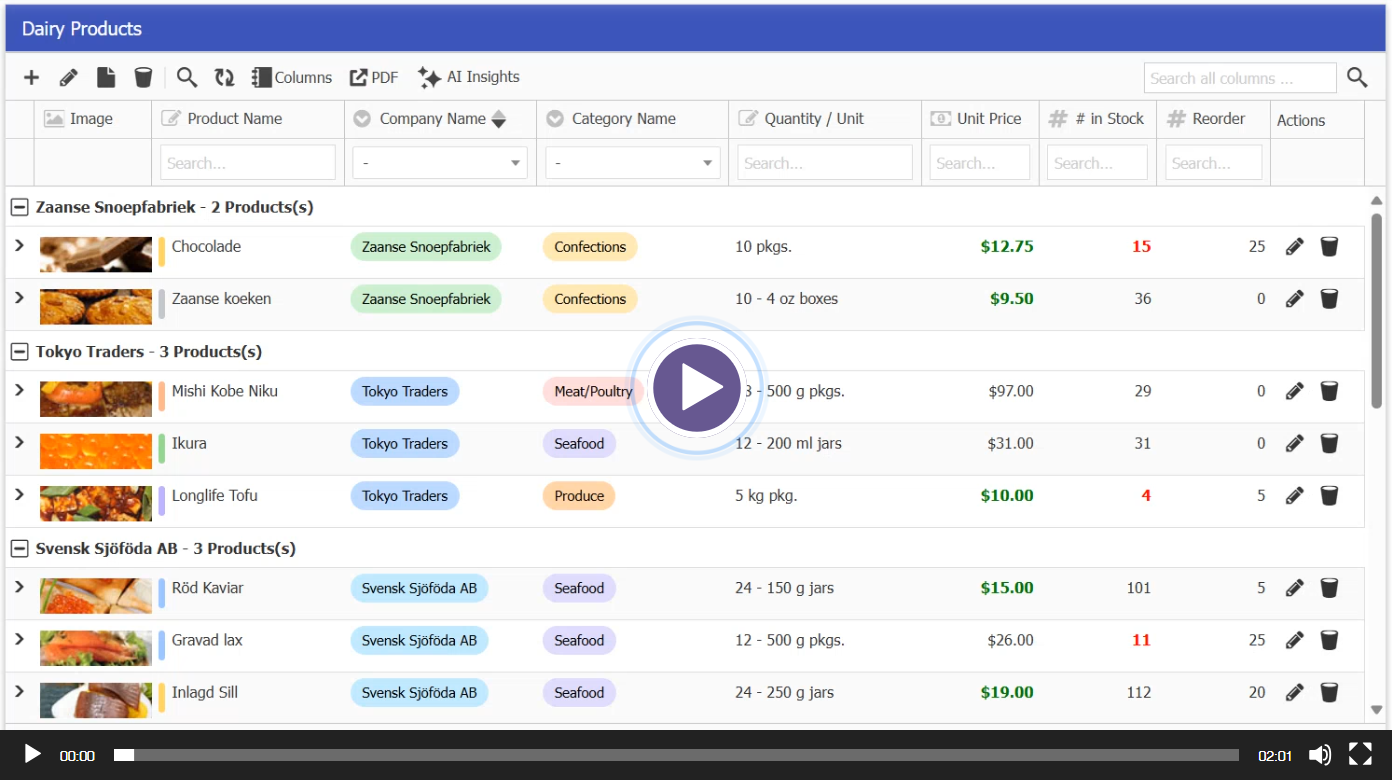This screenshot has height=780, width=1392.
Task: Click Reorder filter search box
Action: pos(1213,163)
